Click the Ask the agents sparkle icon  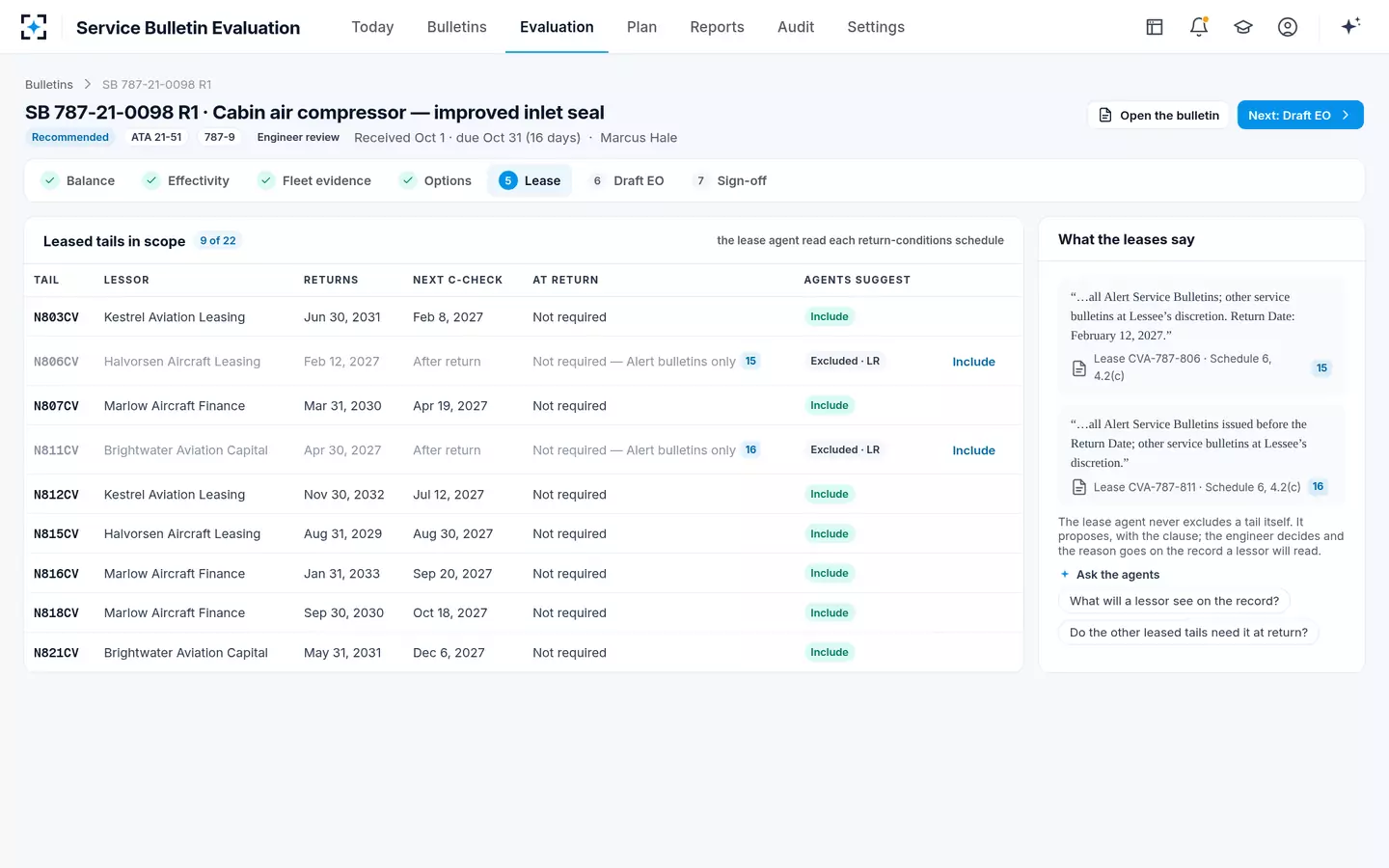(x=1065, y=575)
